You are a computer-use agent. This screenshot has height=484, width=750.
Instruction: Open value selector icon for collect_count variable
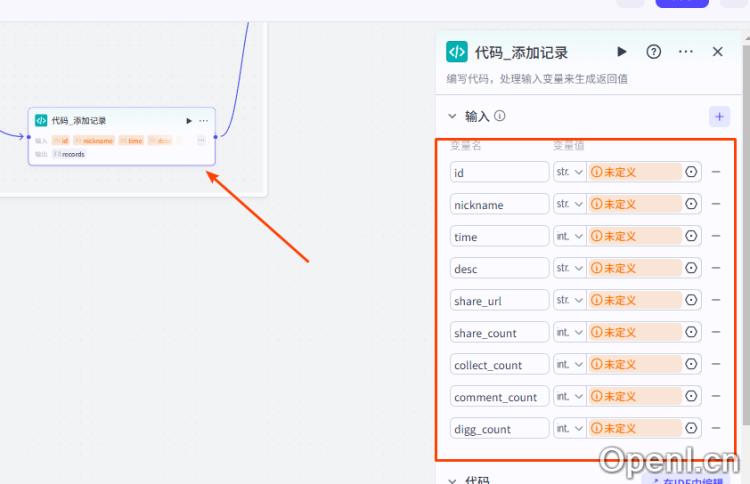click(x=691, y=364)
